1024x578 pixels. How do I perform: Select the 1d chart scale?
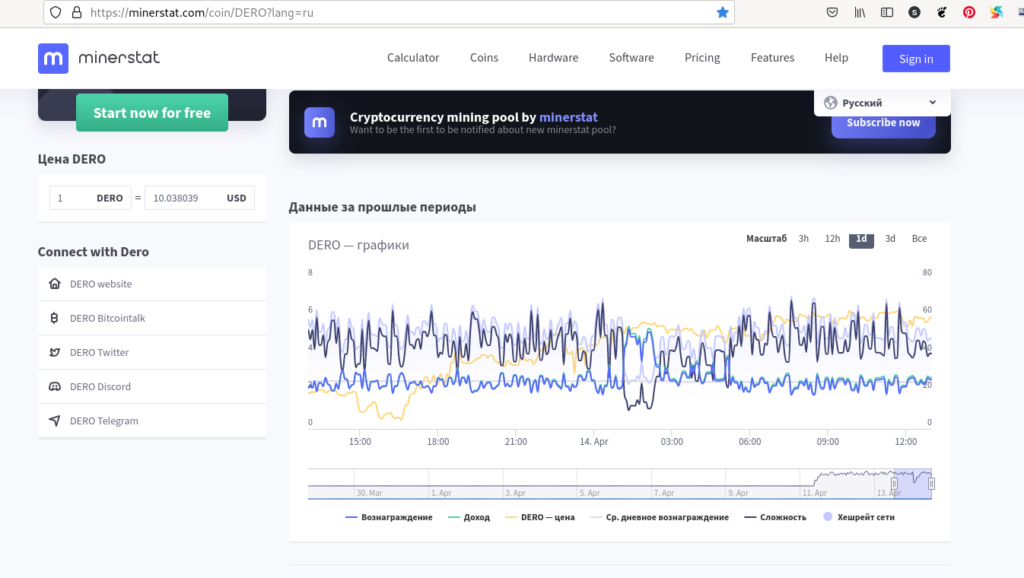click(861, 239)
